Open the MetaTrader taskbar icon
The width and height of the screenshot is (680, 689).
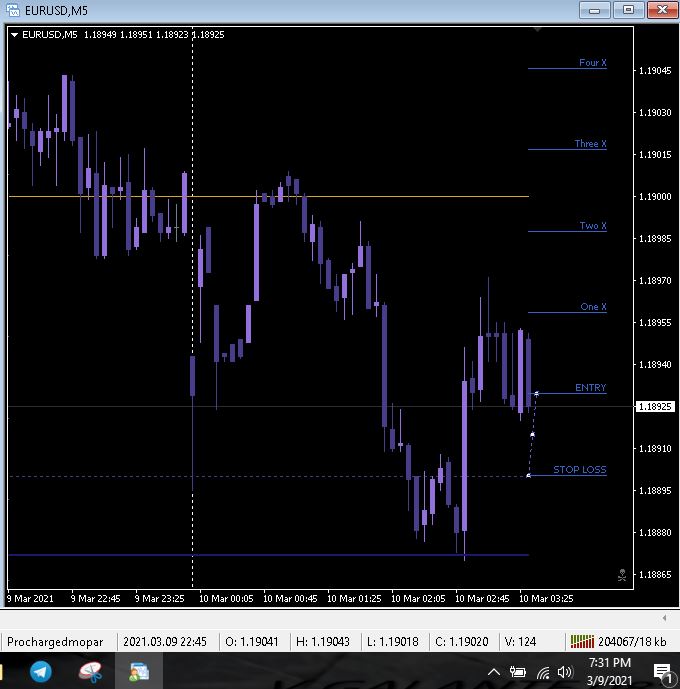(x=139, y=672)
